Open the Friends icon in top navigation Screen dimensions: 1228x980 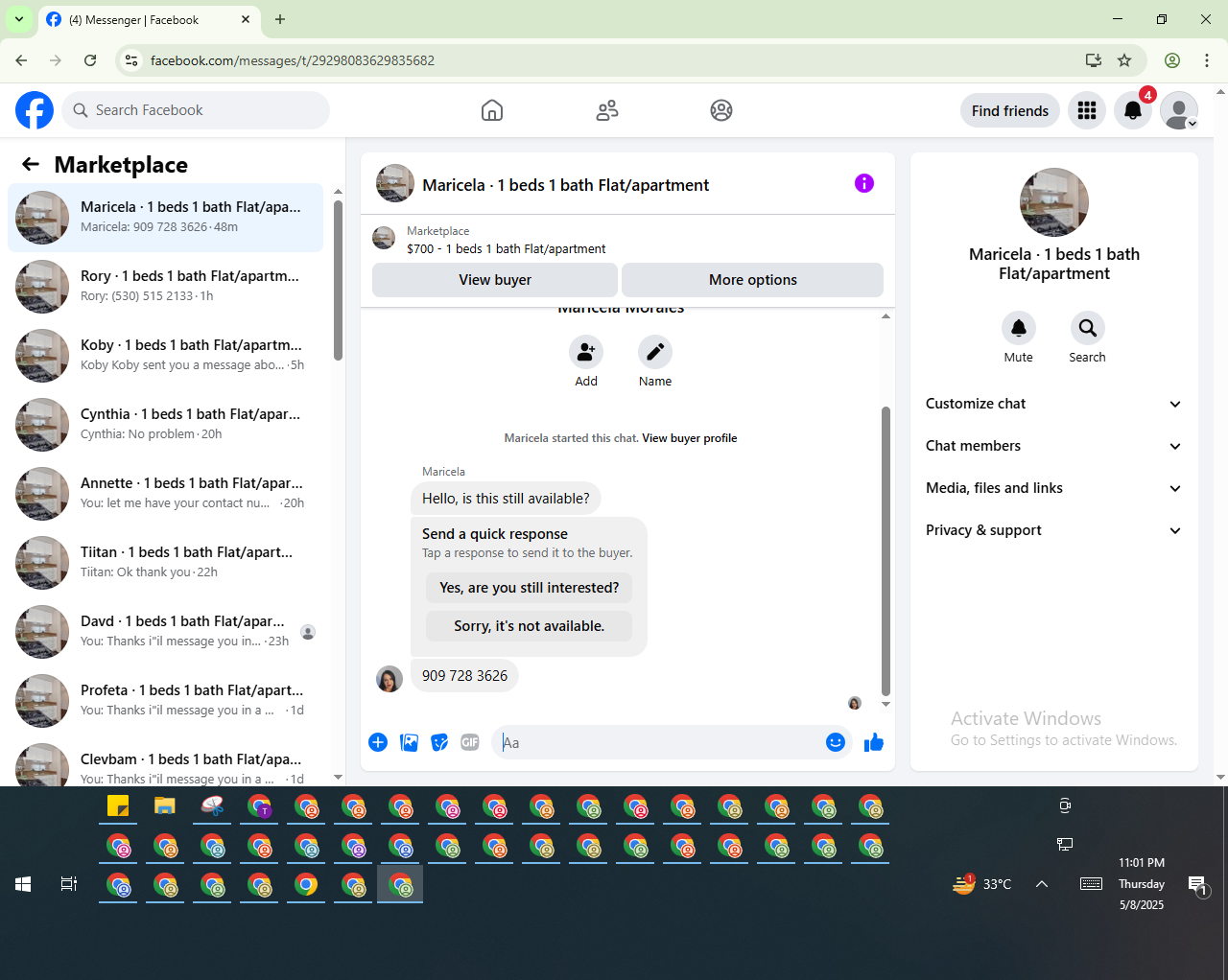coord(607,110)
